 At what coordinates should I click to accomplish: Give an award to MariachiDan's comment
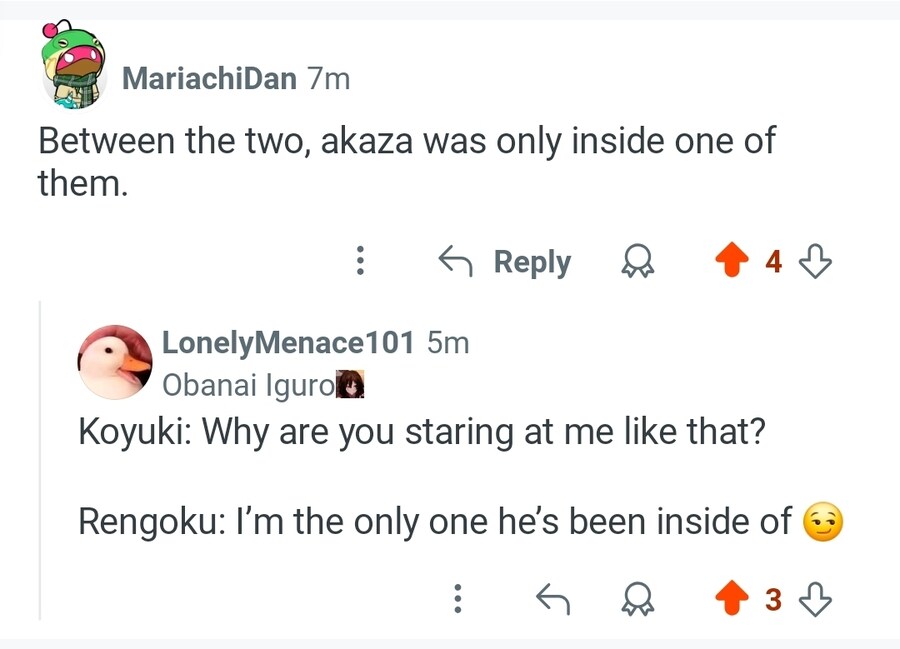pos(633,262)
